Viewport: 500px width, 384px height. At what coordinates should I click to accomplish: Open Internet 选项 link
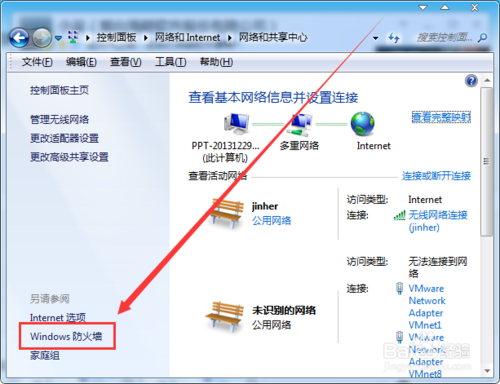58,317
